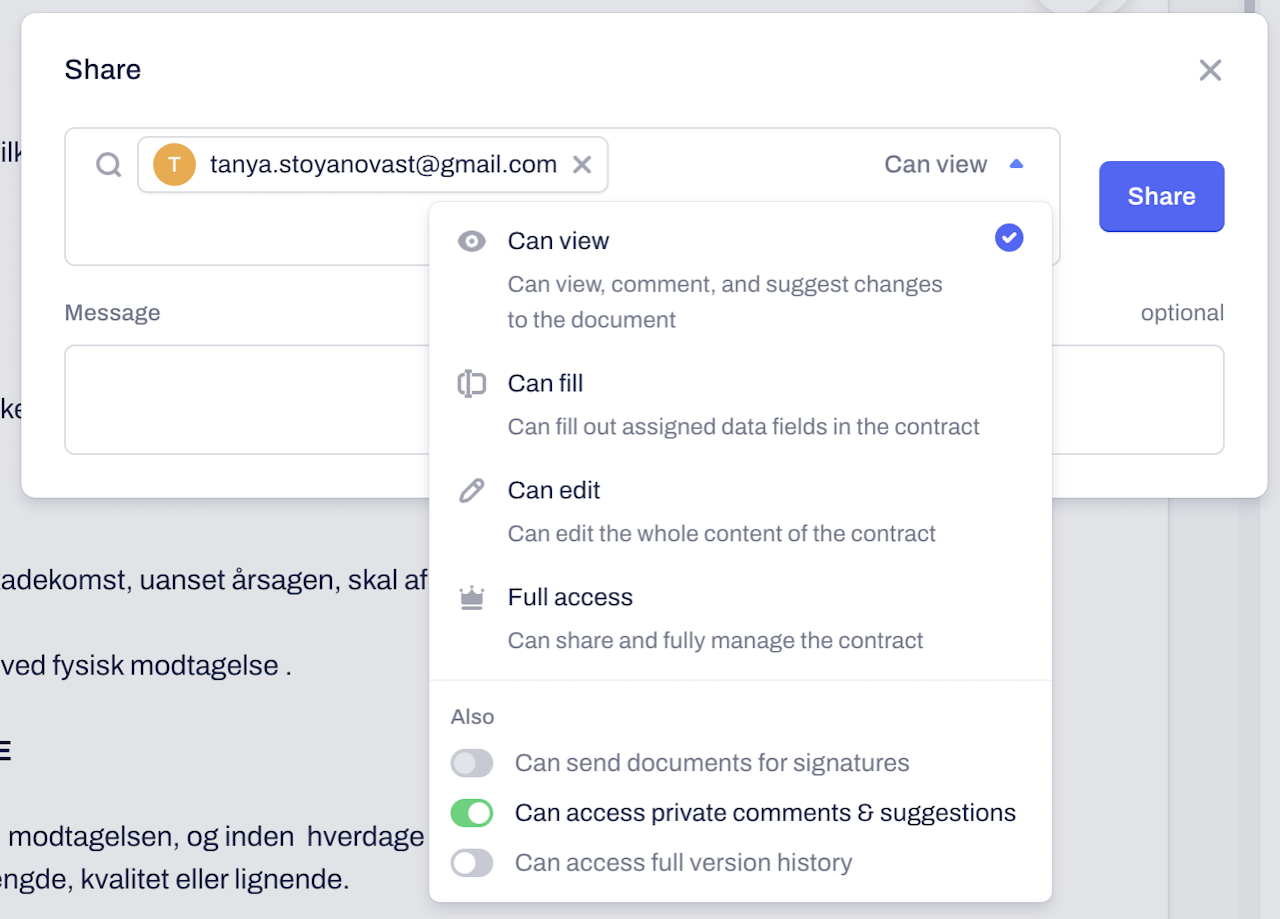Remove tanya.stoyanovast@gmail.com using the chip X icon
The width and height of the screenshot is (1280, 919).
tap(582, 164)
